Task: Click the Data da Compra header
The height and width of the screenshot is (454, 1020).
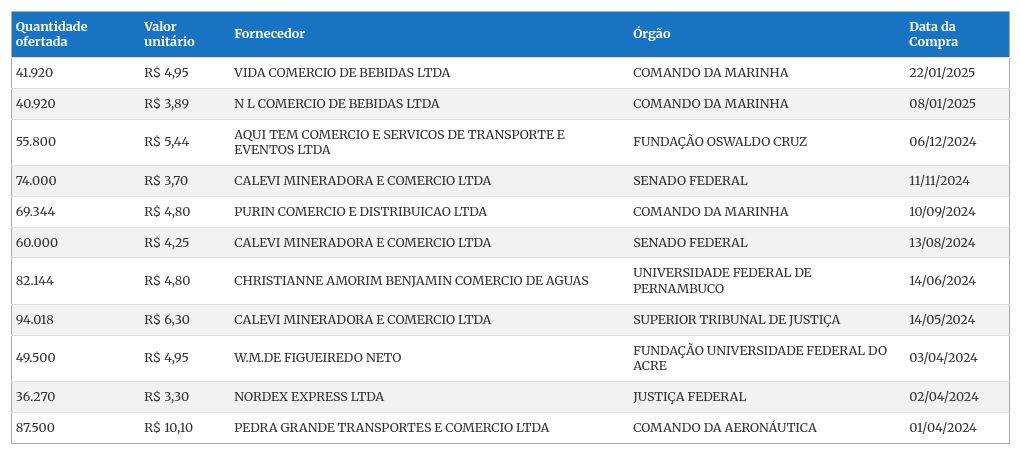Action: point(933,34)
